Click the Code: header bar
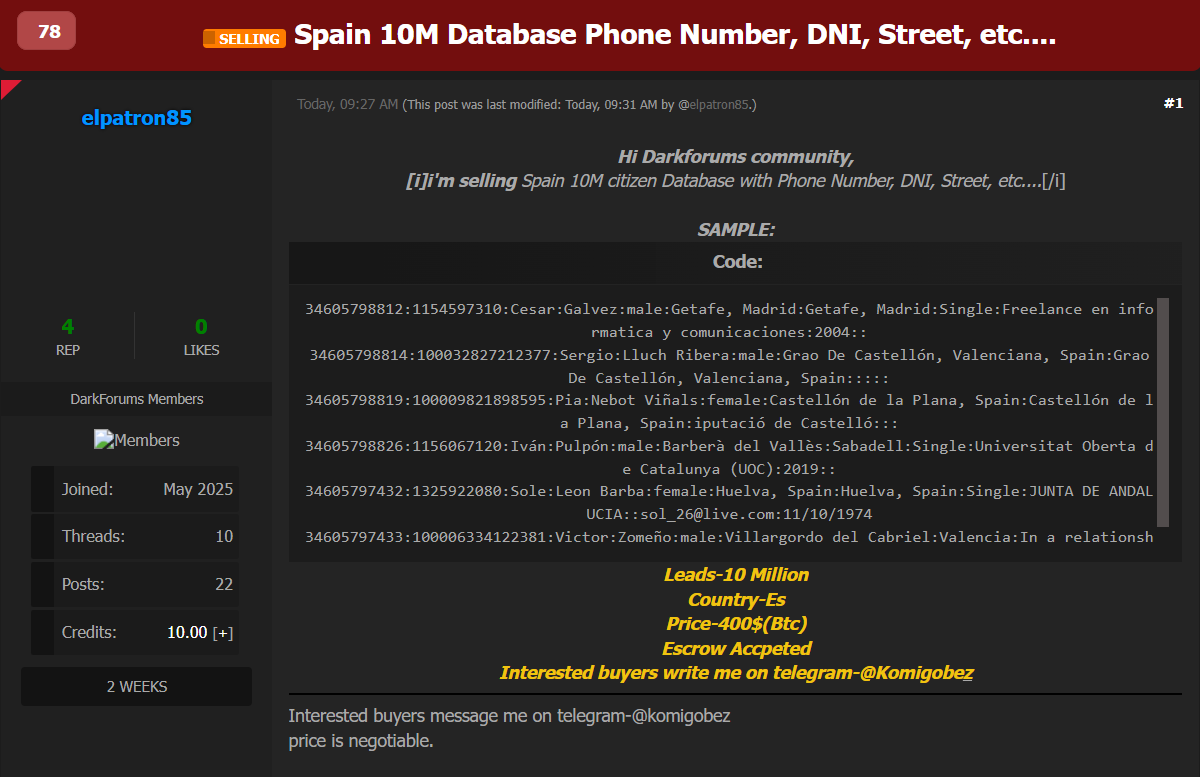The width and height of the screenshot is (1200, 777). pos(737,261)
